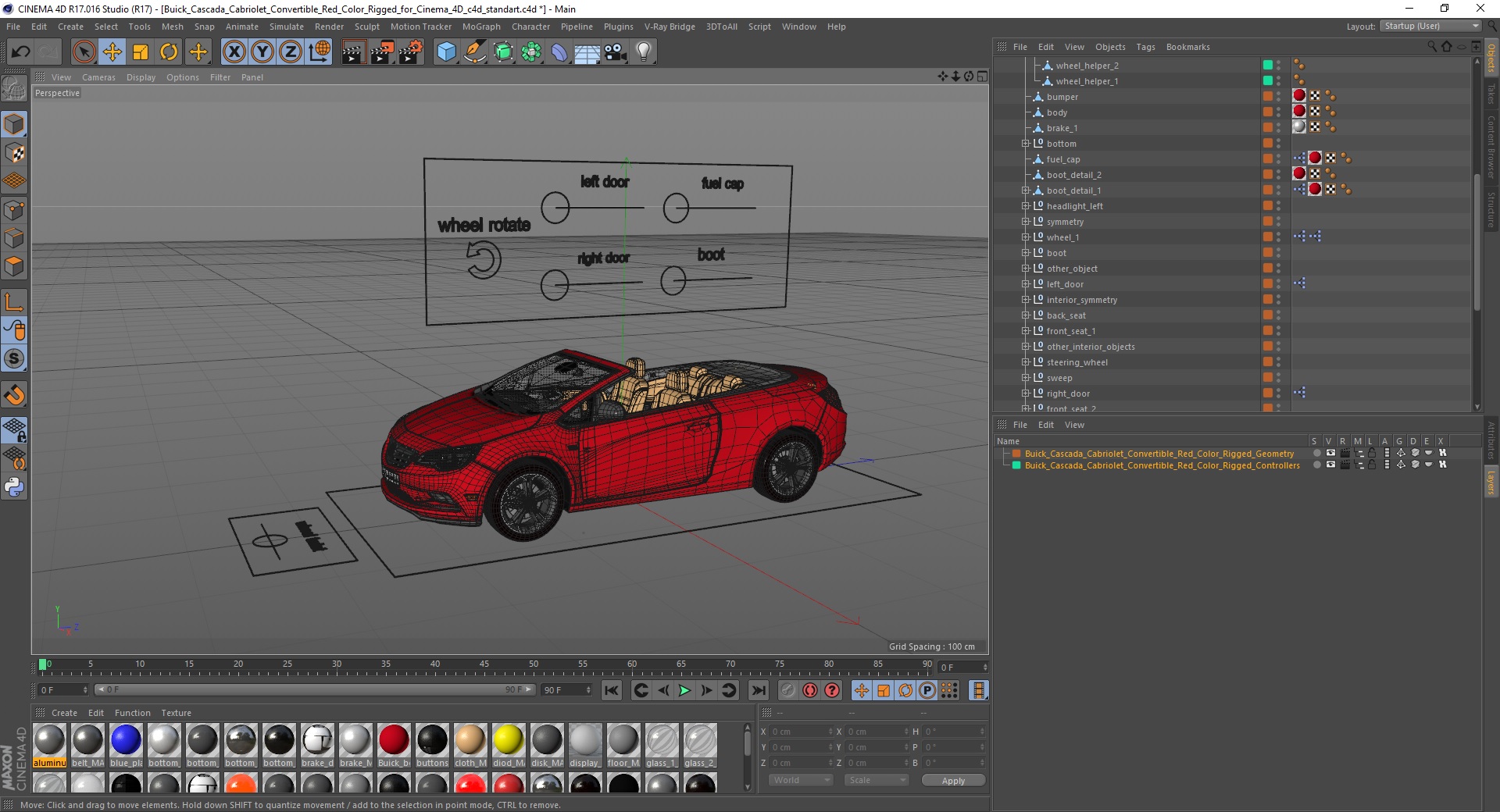Select the Live Selection tool
The width and height of the screenshot is (1500, 812).
point(84,52)
